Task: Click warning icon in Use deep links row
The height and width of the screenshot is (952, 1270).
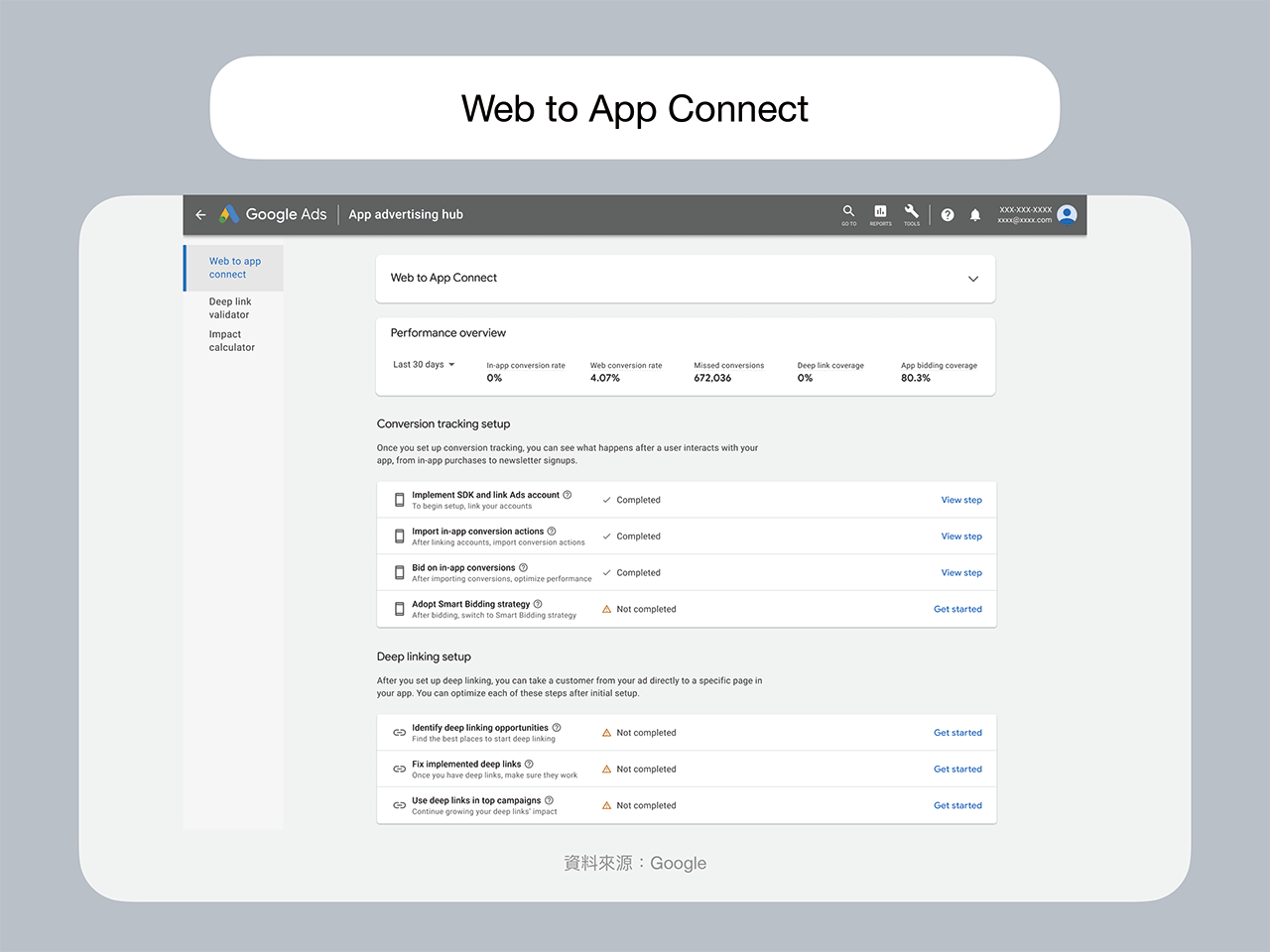Action: [x=607, y=805]
